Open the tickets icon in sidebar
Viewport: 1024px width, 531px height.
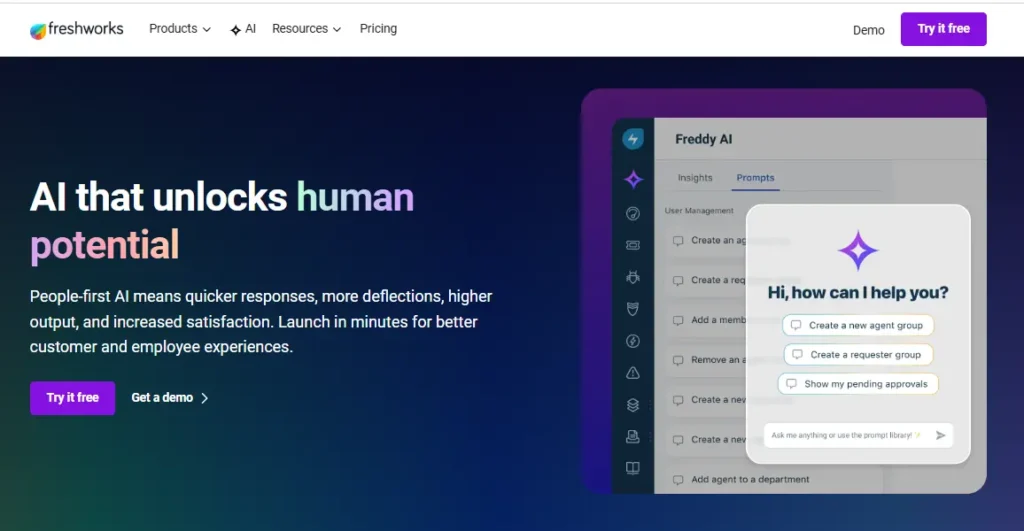pyautogui.click(x=633, y=245)
